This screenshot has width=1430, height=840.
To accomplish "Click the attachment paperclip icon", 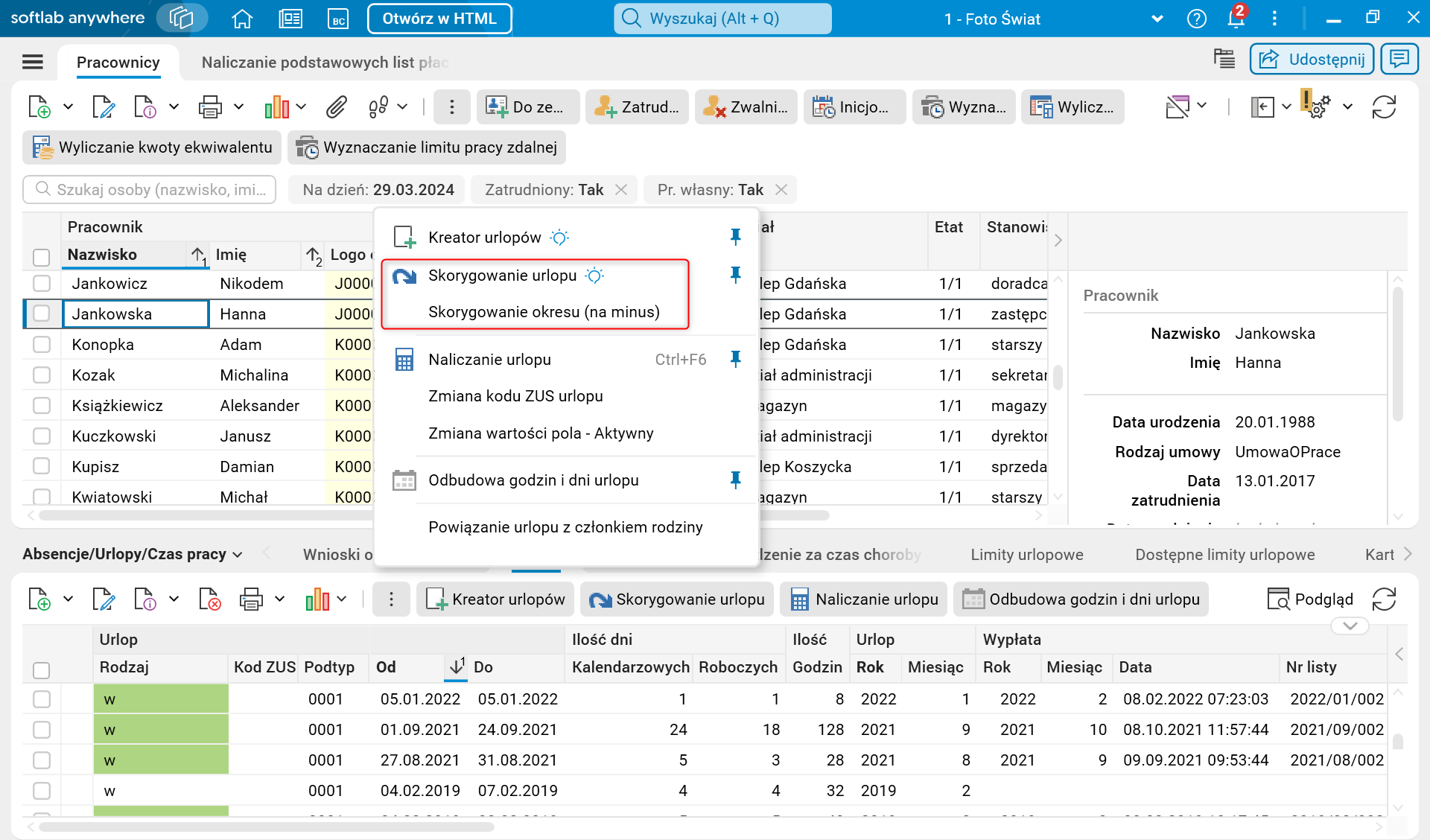I will tap(337, 107).
